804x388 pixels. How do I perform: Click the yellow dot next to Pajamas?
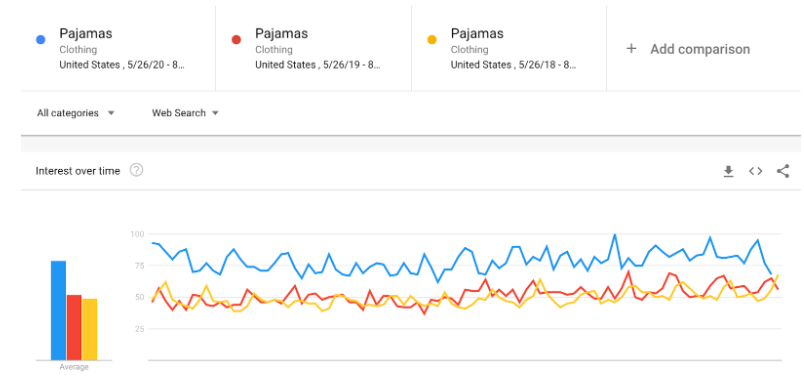pyautogui.click(x=432, y=39)
